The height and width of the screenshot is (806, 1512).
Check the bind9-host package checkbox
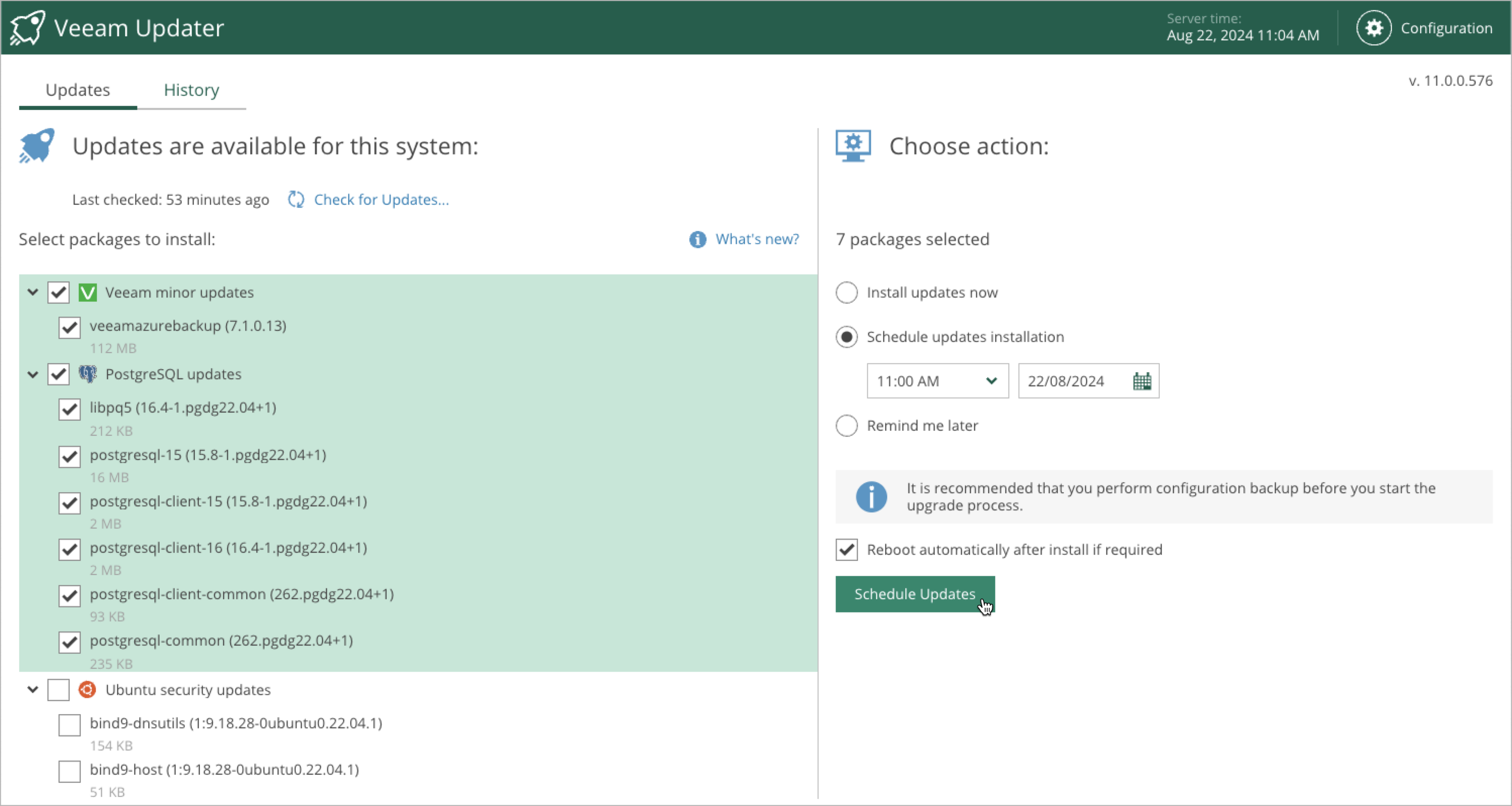click(69, 771)
